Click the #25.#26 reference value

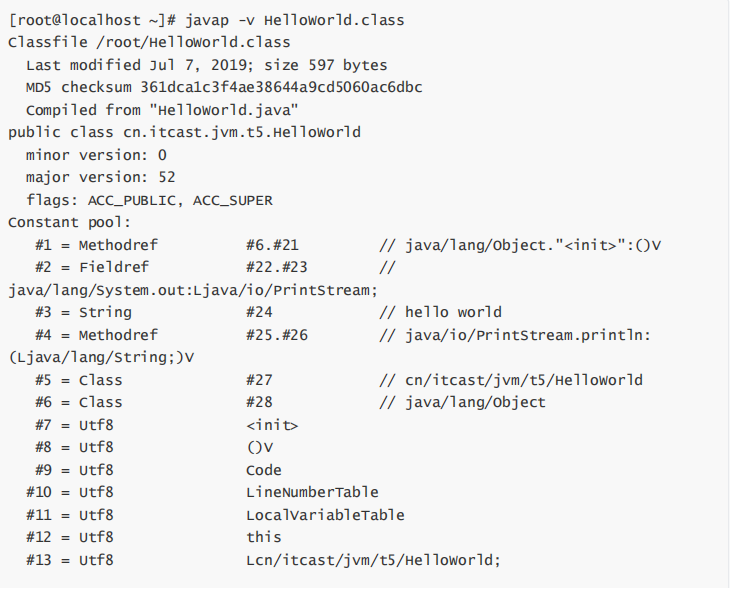point(277,335)
